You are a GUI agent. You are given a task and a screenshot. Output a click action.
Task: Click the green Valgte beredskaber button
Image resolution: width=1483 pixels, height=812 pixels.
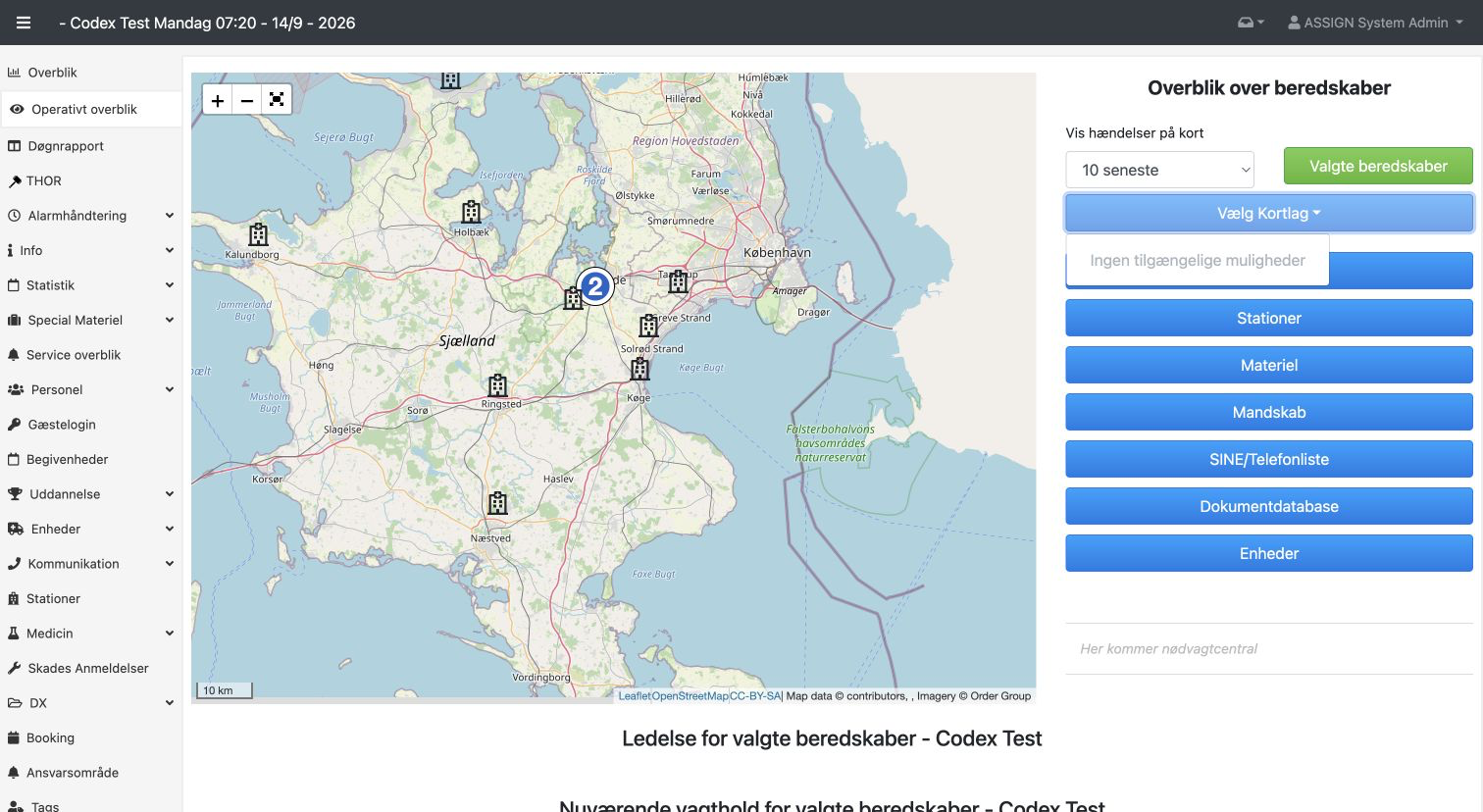[1378, 166]
